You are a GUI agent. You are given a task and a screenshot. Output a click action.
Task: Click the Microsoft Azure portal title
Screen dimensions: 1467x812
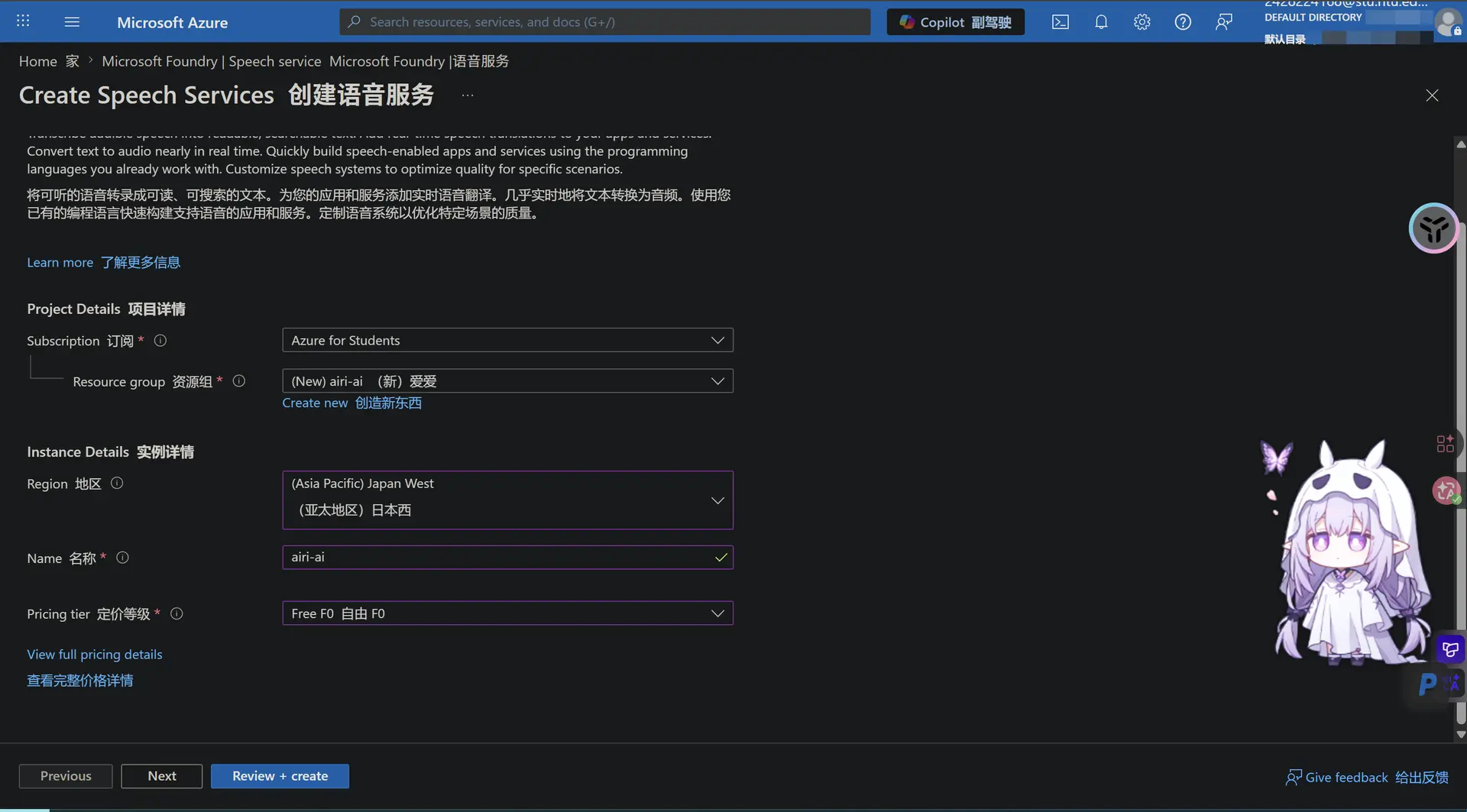coord(173,22)
